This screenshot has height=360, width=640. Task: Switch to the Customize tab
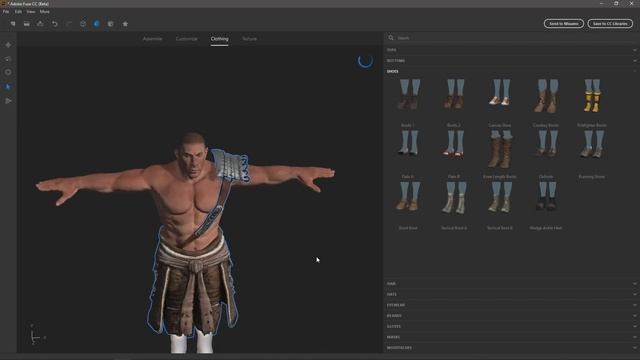click(187, 39)
